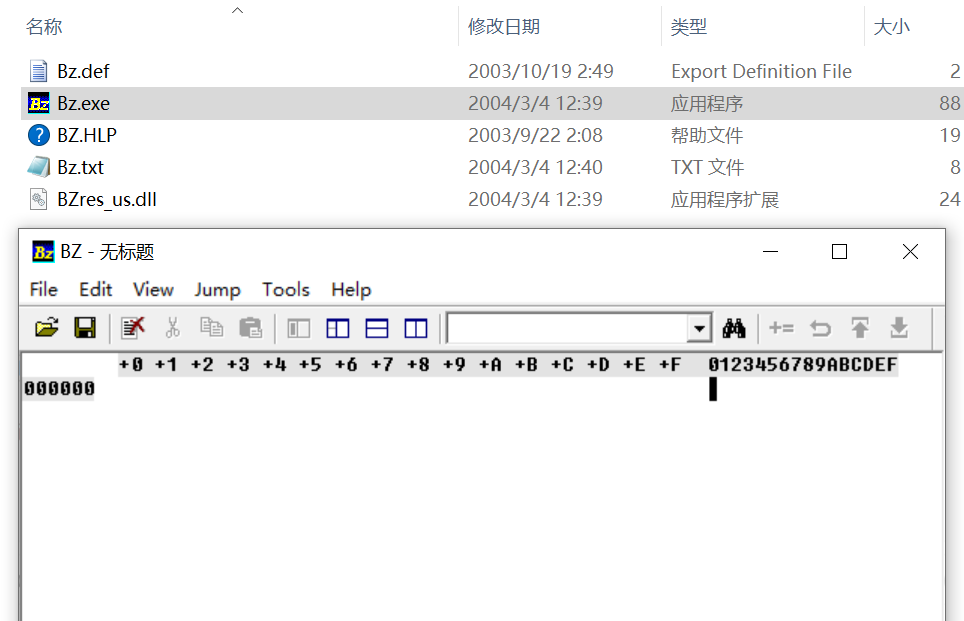Toggle the gray bitmap view pane icon

coord(299,328)
